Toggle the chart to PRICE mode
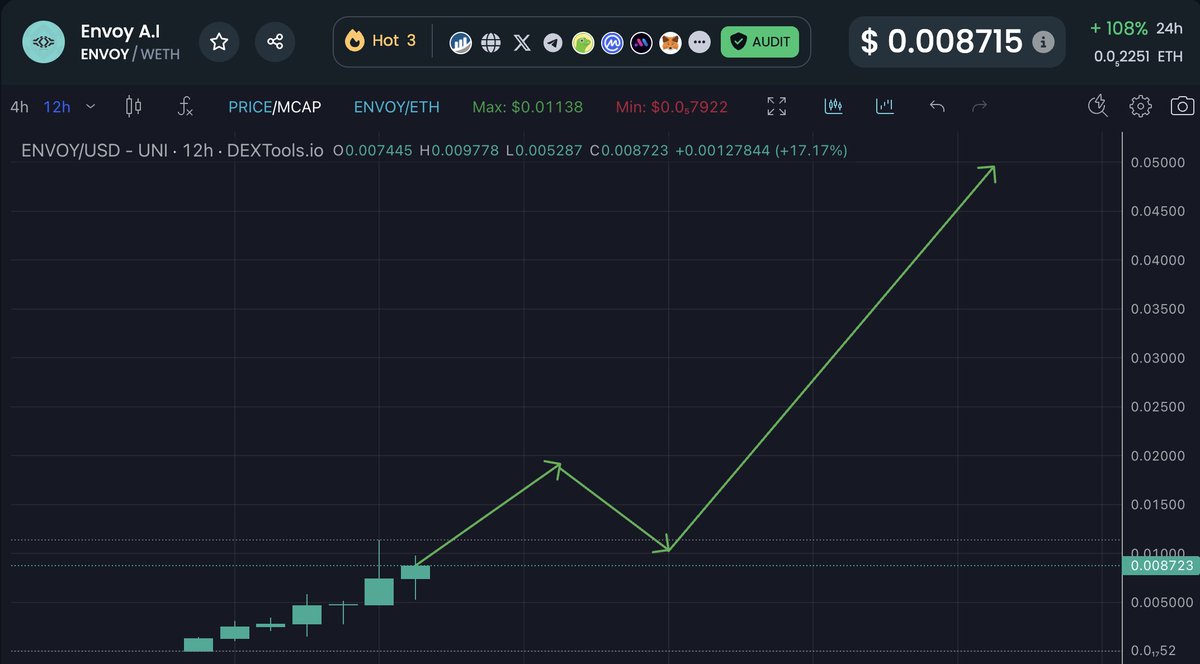The image size is (1200, 664). (249, 106)
